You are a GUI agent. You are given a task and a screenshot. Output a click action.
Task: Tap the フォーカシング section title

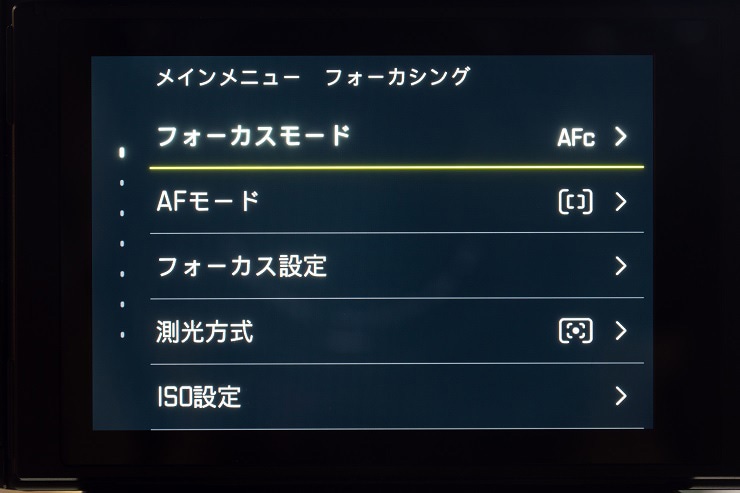click(397, 78)
